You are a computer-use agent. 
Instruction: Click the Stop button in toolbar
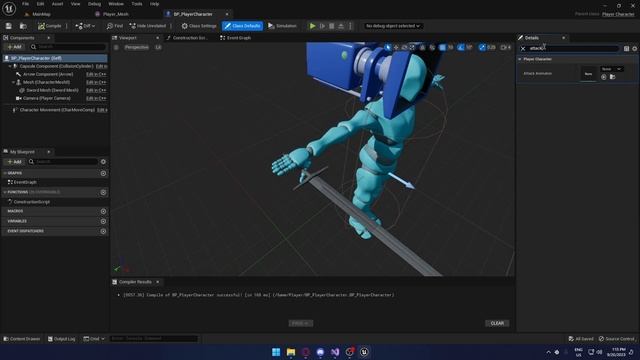(x=332, y=26)
